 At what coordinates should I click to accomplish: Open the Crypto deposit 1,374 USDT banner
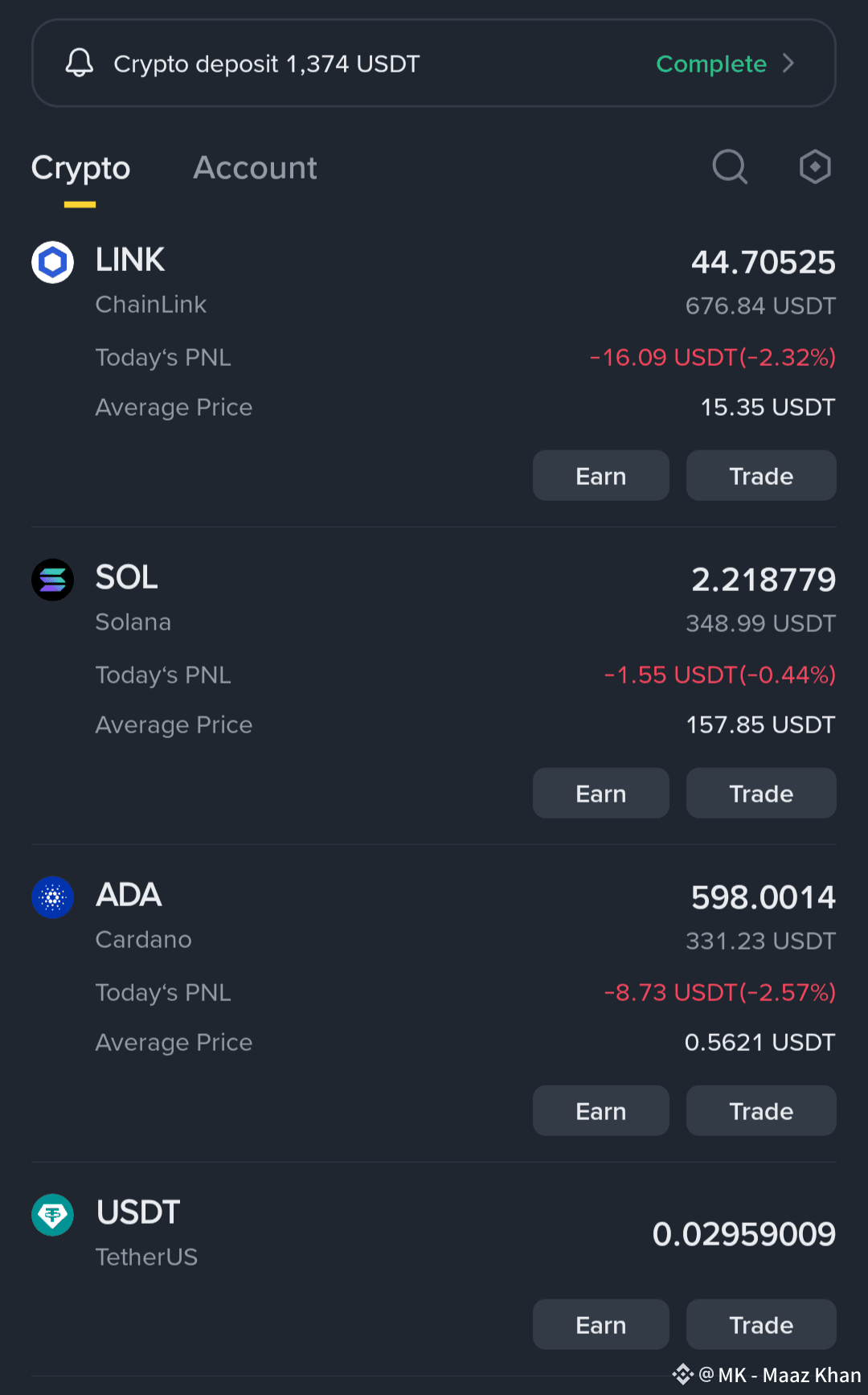[x=434, y=64]
